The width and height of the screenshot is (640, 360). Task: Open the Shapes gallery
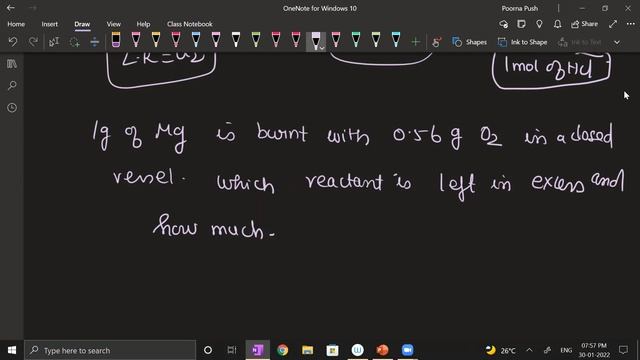click(x=470, y=42)
